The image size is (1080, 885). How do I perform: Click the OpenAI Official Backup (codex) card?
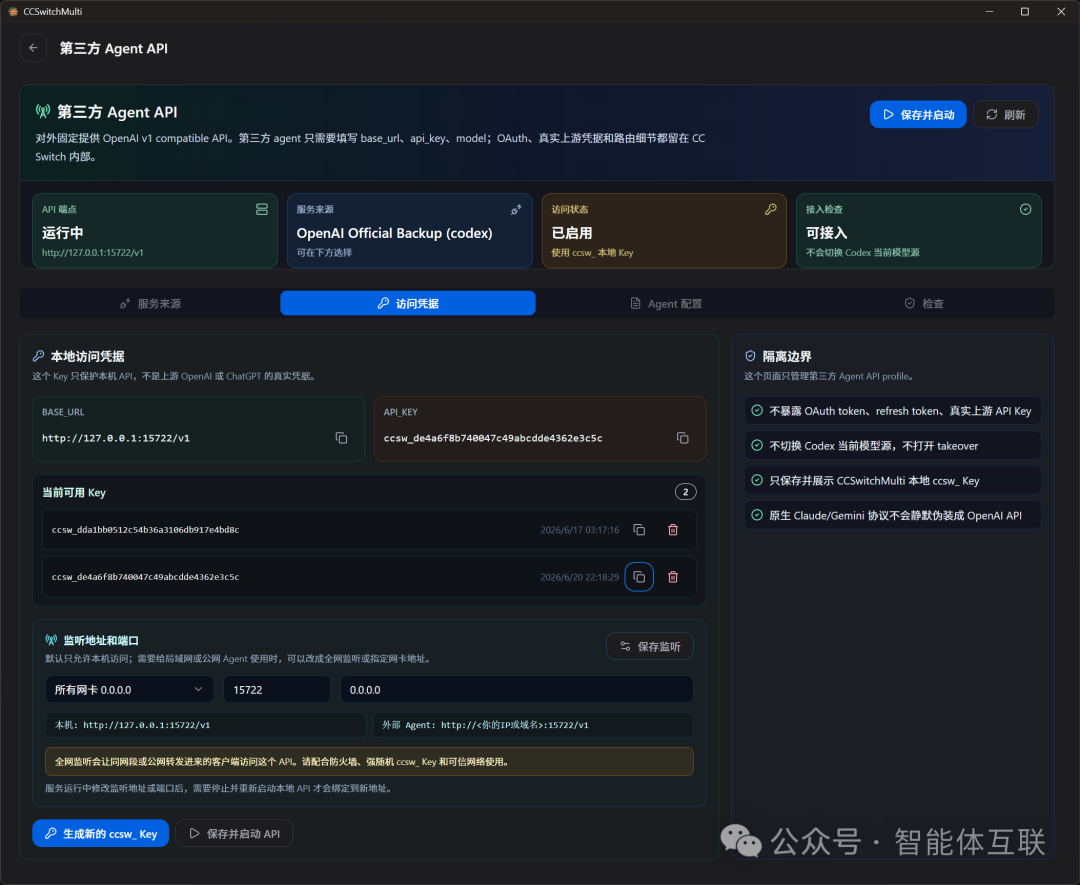point(410,231)
